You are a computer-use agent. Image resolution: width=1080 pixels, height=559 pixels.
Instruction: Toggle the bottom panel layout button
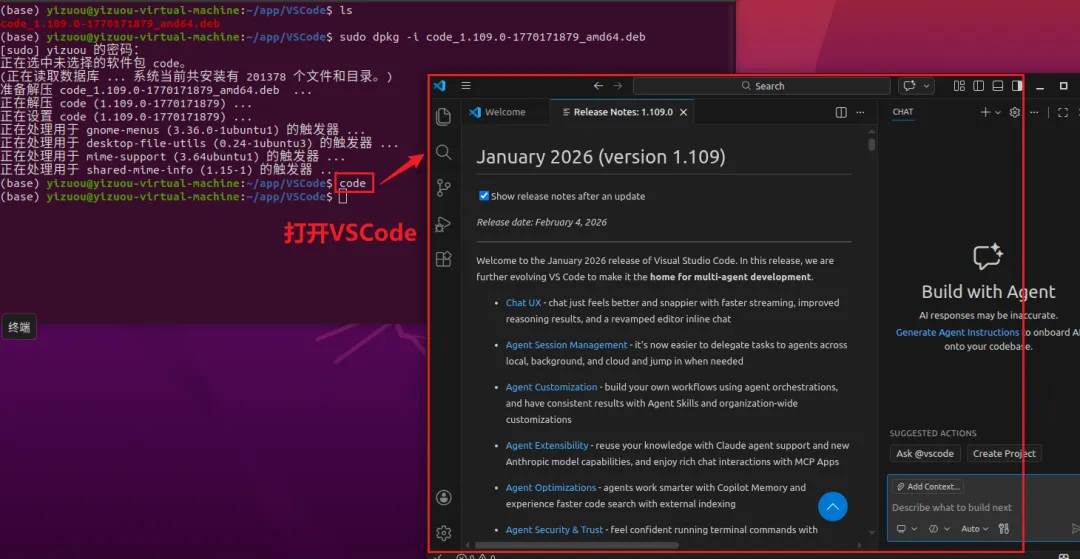click(997, 86)
